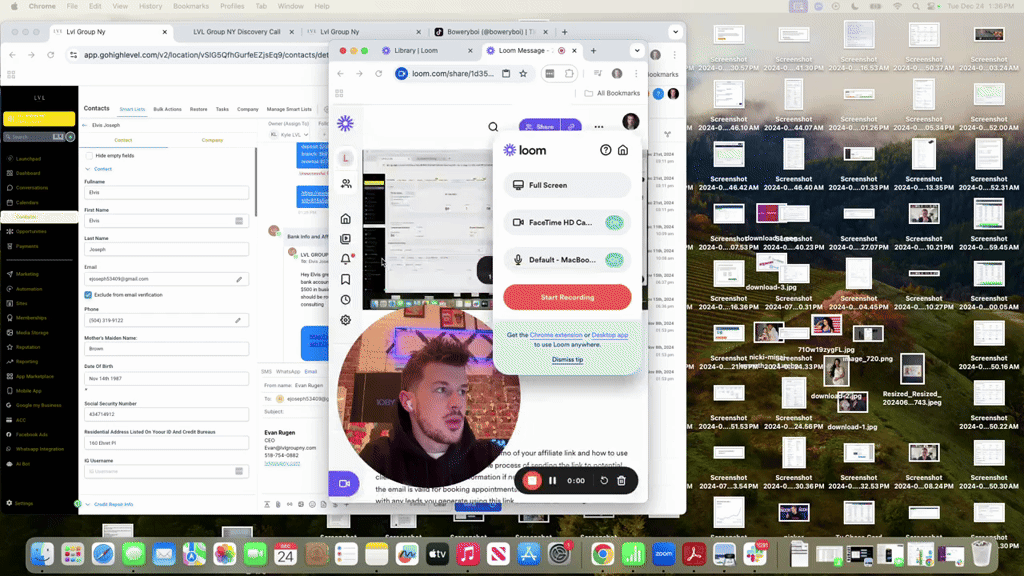Open the Zoom app from the Dock
The image size is (1024, 576).
662,552
